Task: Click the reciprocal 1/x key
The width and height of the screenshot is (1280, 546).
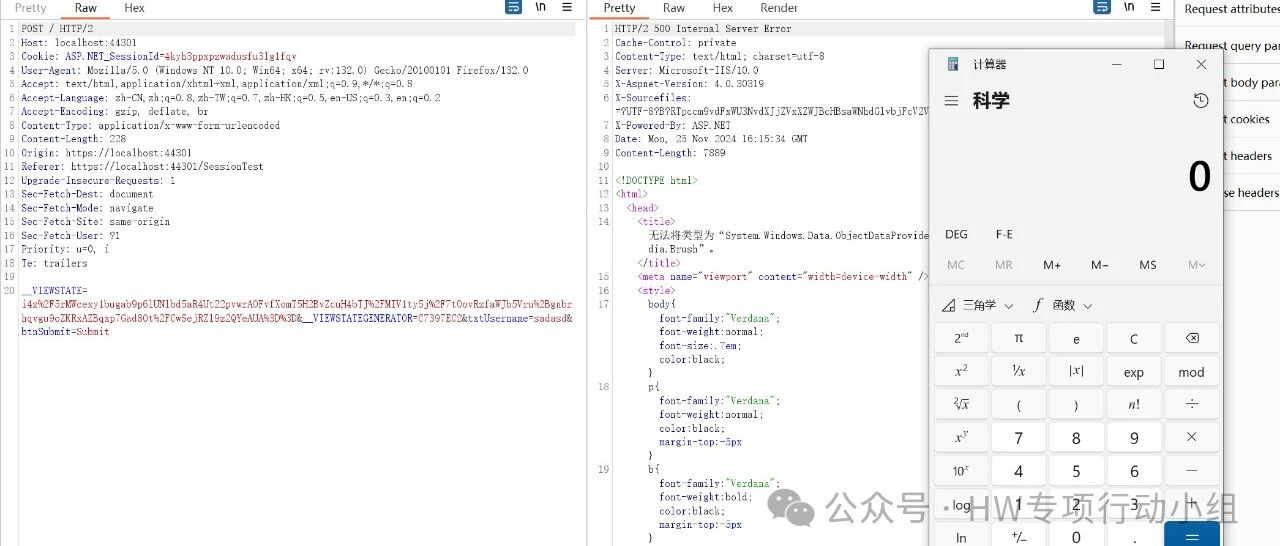Action: (1019, 371)
